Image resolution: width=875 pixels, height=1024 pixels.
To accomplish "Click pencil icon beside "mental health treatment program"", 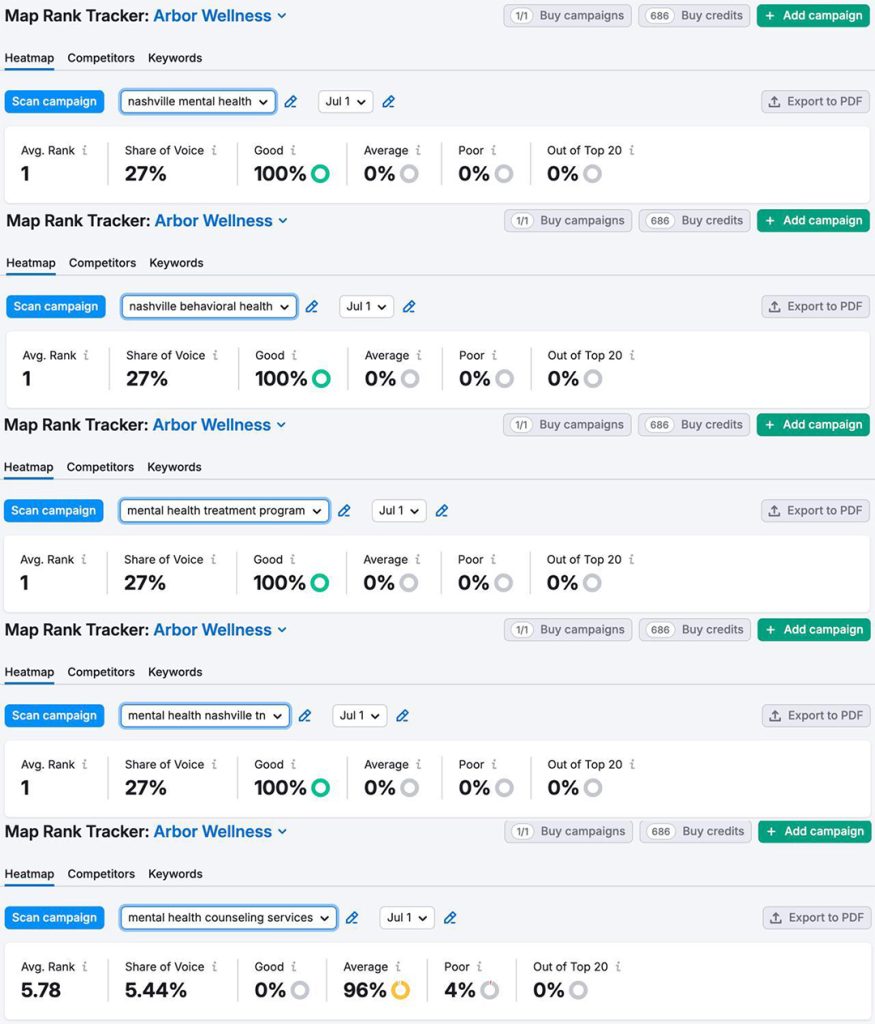I will pyautogui.click(x=344, y=511).
